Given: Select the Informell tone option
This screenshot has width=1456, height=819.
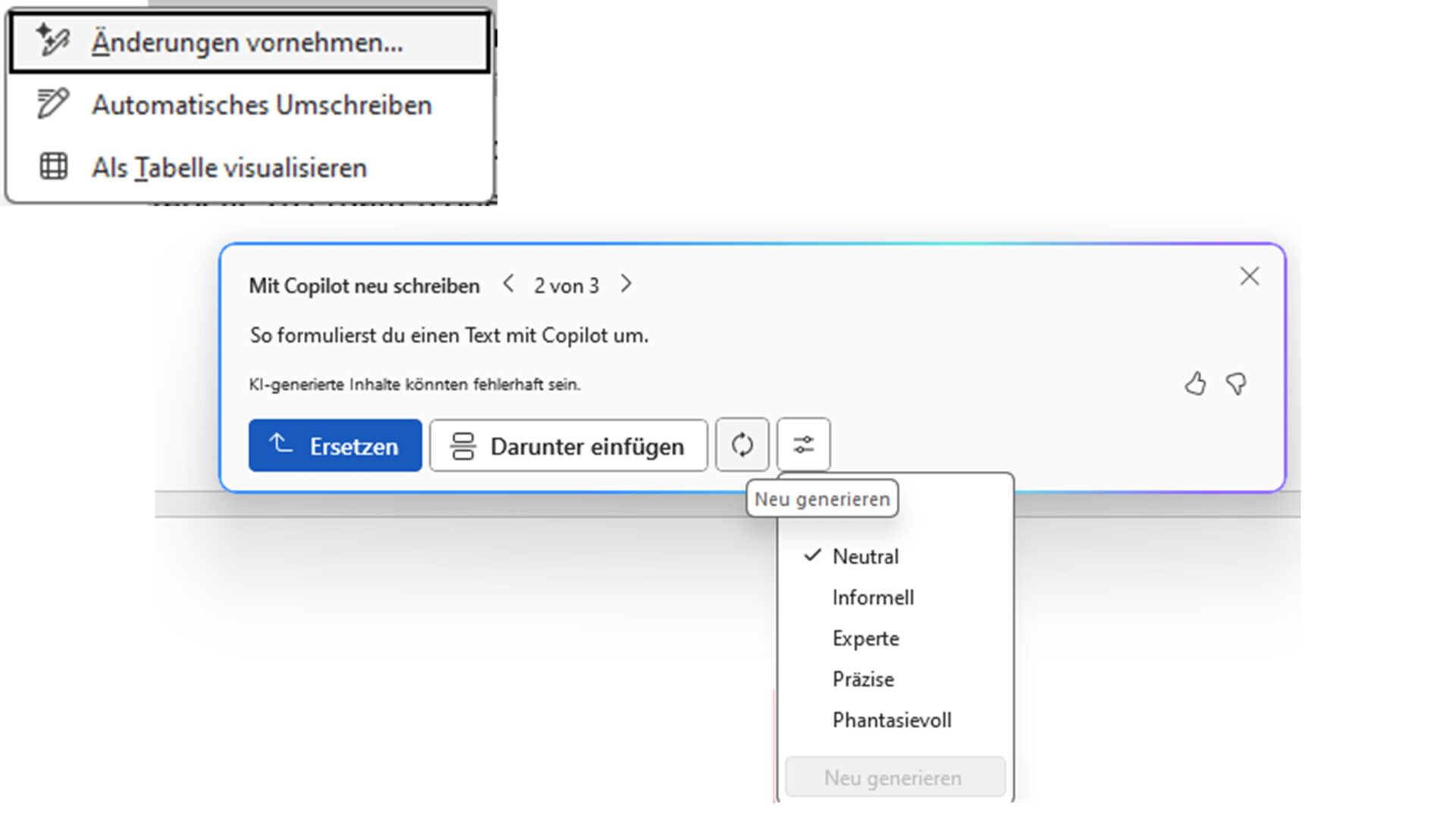Looking at the screenshot, I should 896,598.
